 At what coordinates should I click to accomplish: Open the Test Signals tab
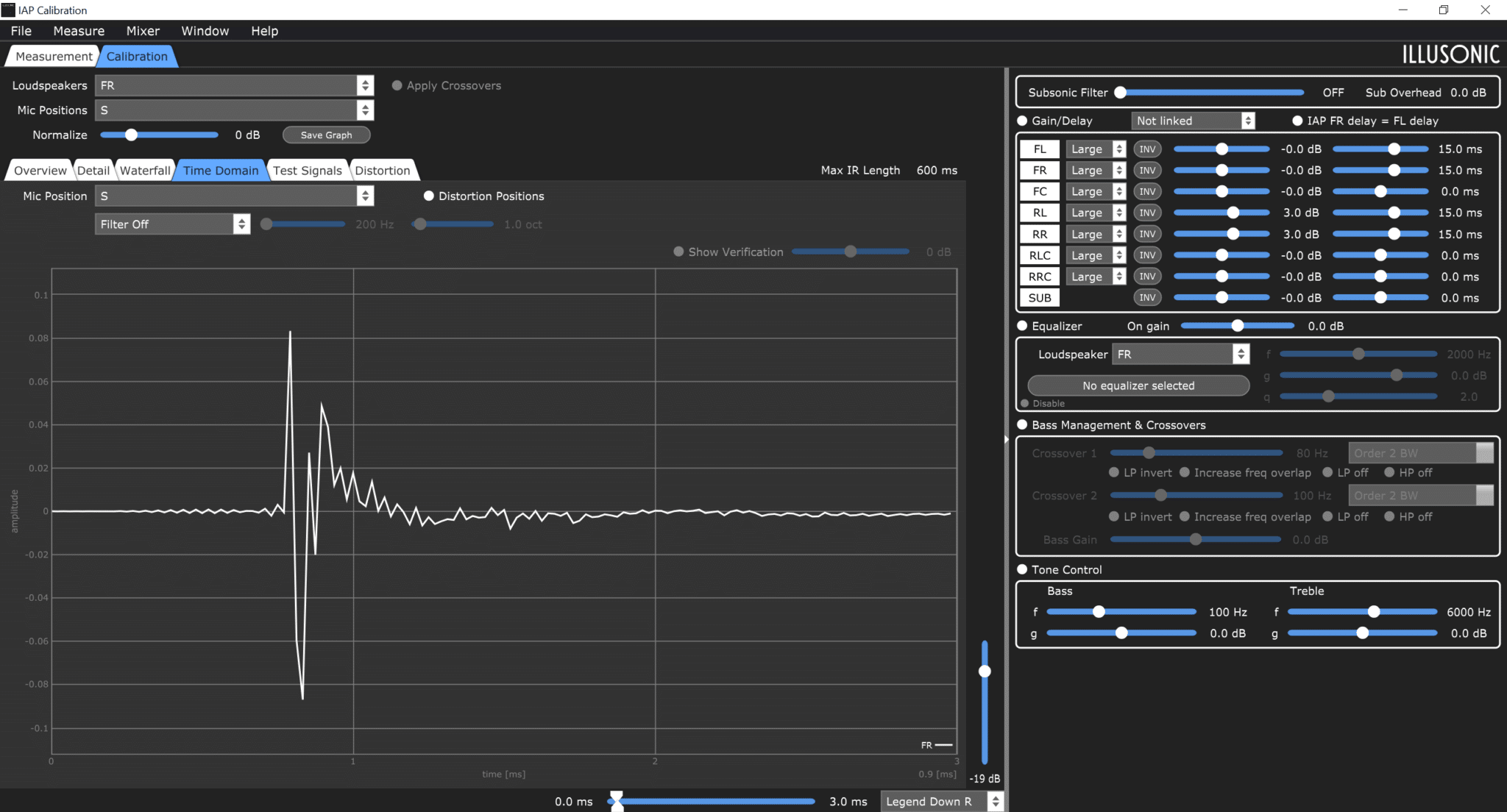308,171
